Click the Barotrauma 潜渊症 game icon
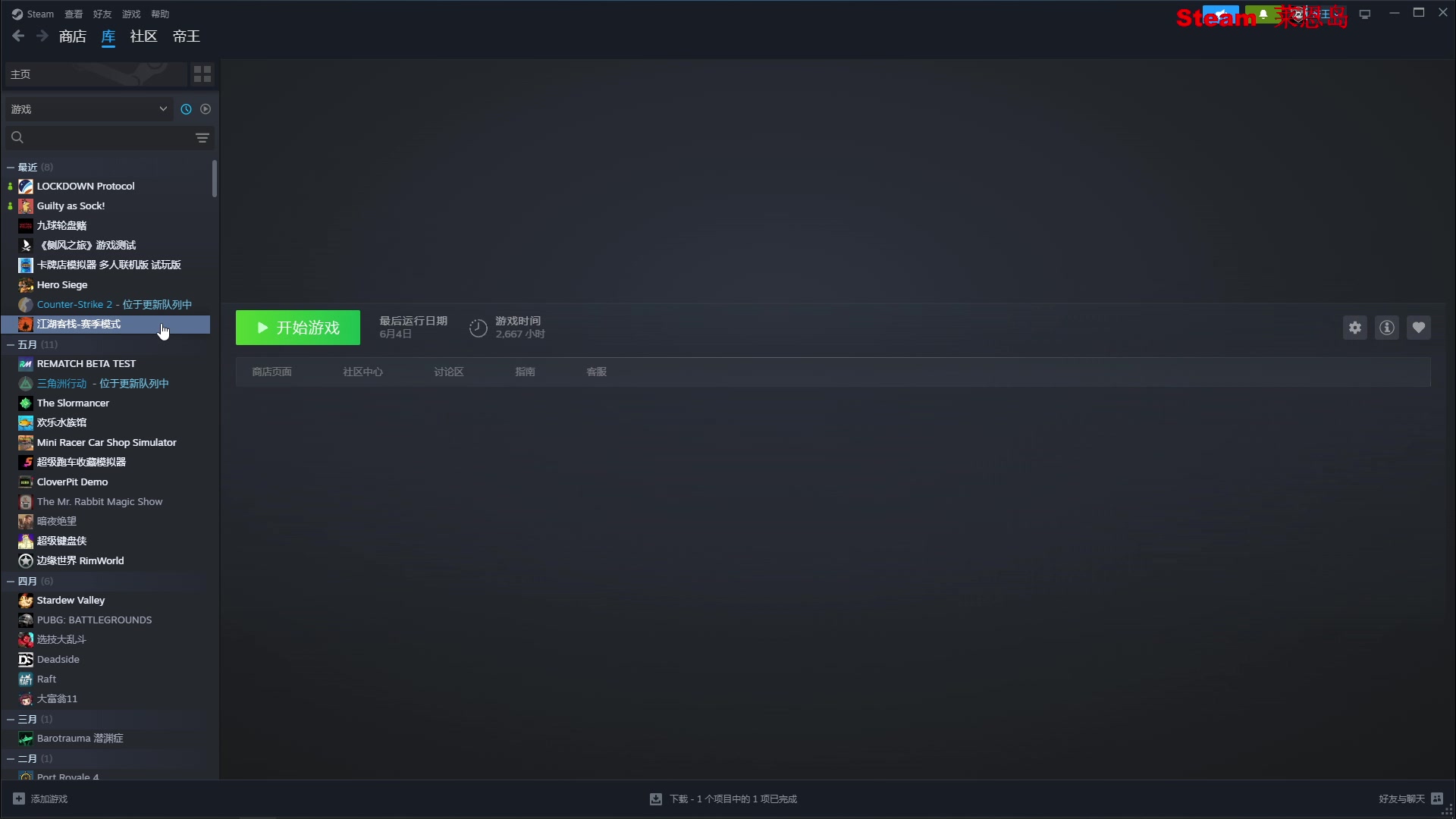1456x819 pixels. tap(26, 738)
